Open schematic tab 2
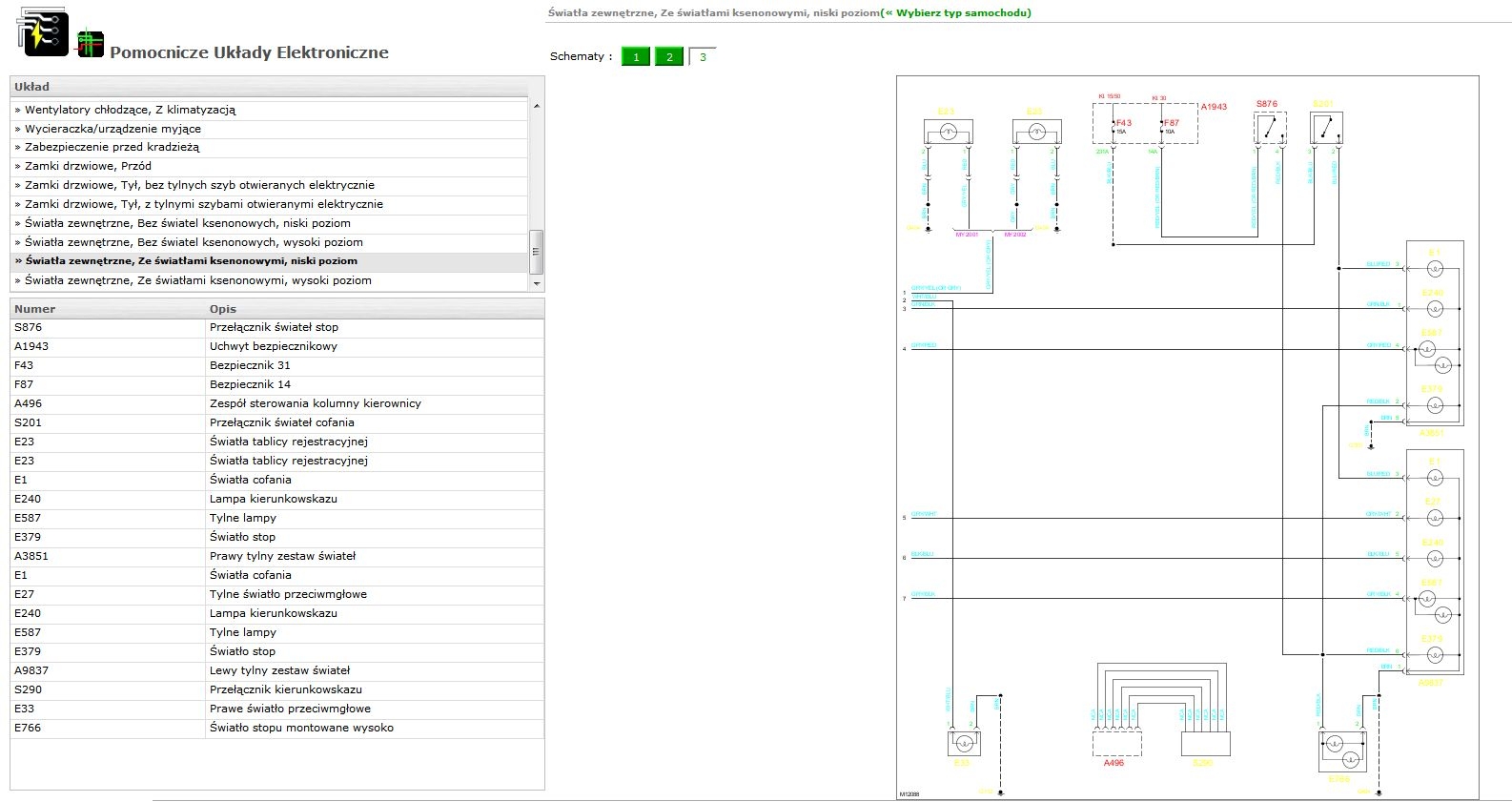The width and height of the screenshot is (1512, 802). (x=669, y=57)
